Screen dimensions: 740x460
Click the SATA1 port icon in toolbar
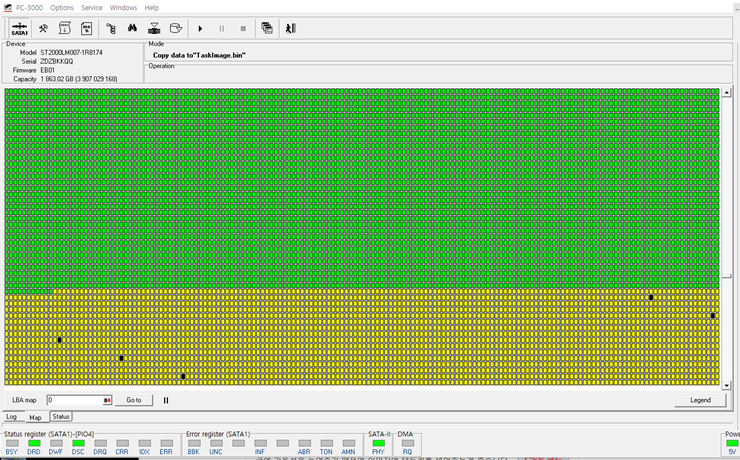19,28
